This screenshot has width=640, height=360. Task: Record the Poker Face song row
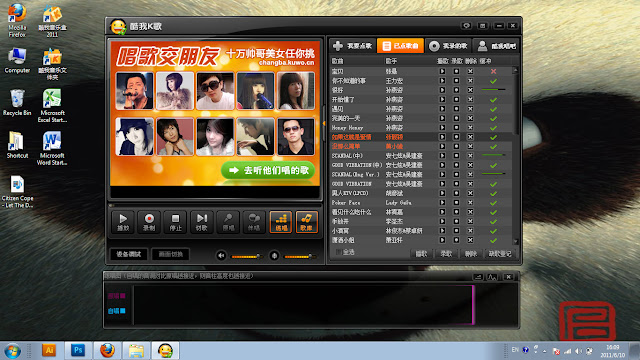tap(456, 203)
